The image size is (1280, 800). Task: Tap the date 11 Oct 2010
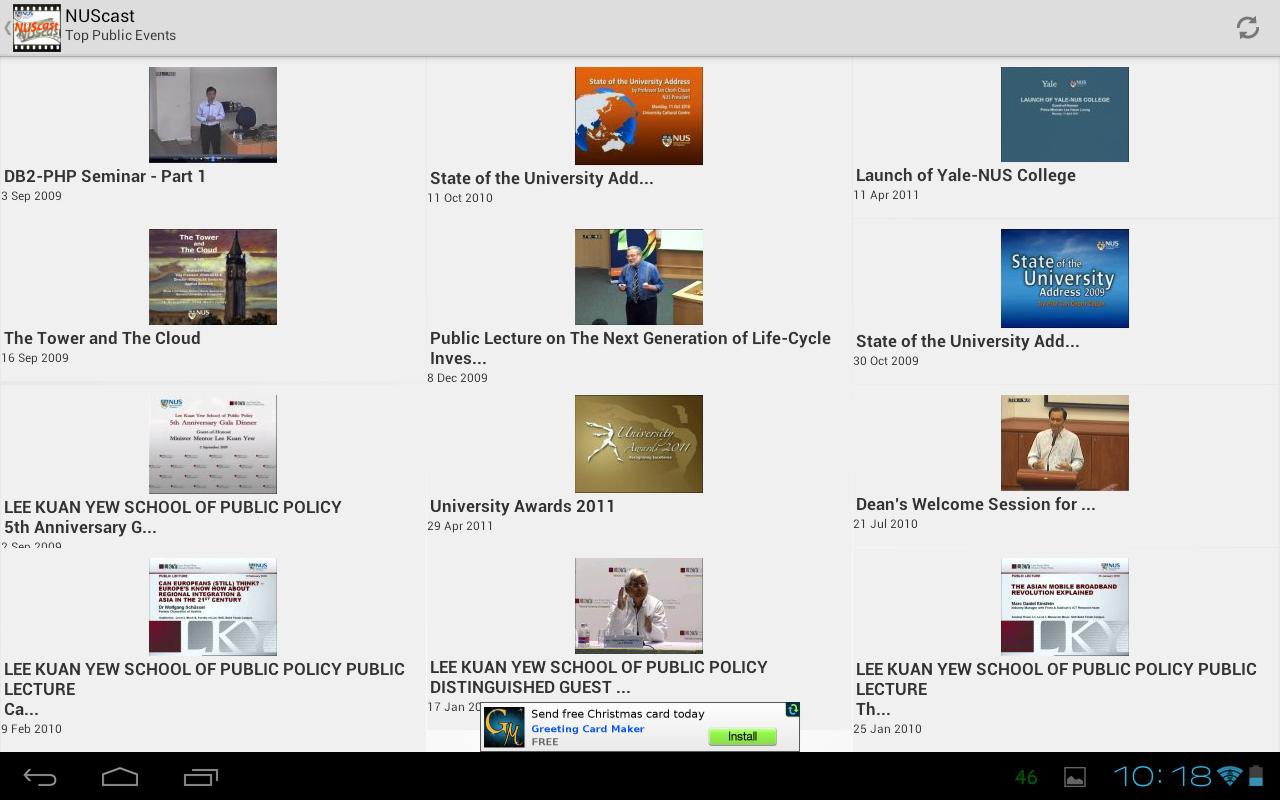tap(460, 198)
